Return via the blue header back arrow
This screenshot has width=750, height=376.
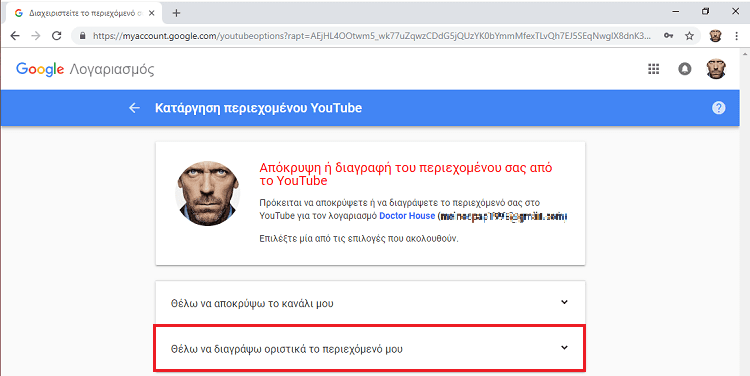(134, 108)
